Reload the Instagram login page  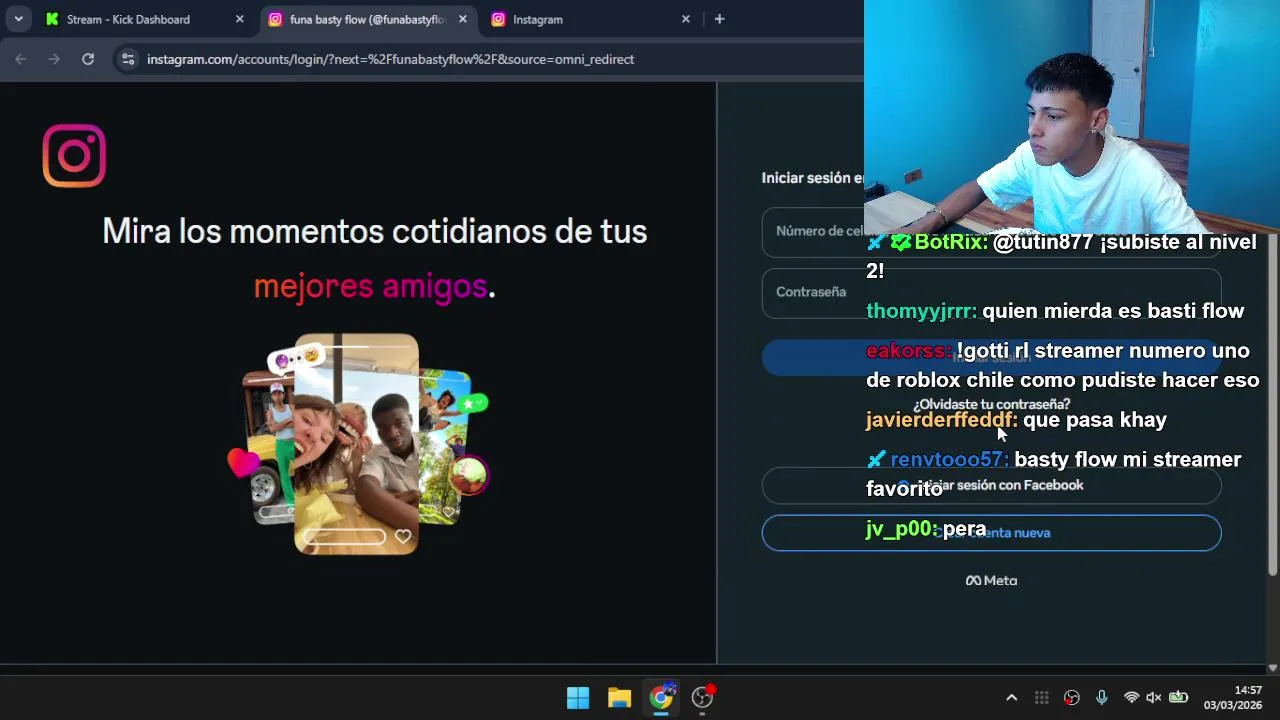(x=88, y=59)
